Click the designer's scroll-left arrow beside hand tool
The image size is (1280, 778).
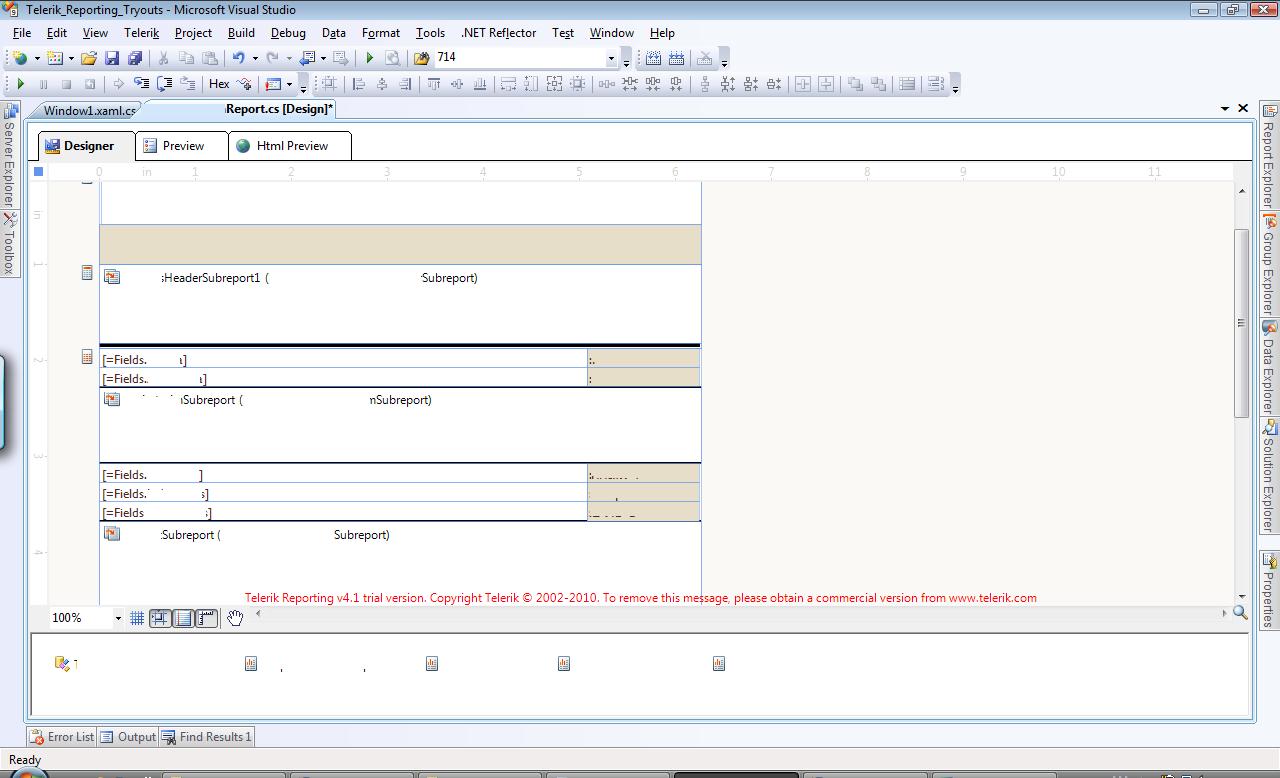[x=258, y=613]
